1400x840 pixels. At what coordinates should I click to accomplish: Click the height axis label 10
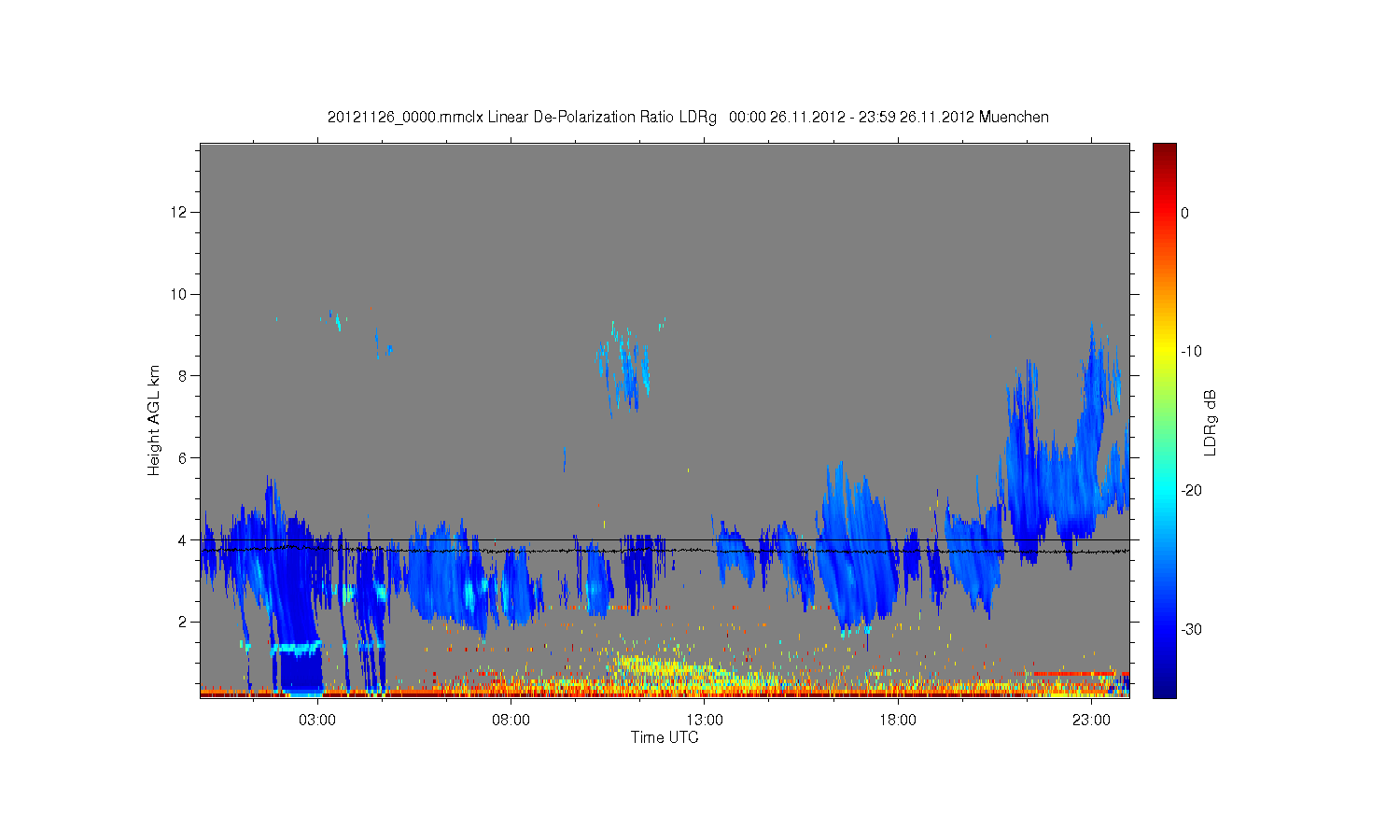pyautogui.click(x=179, y=294)
